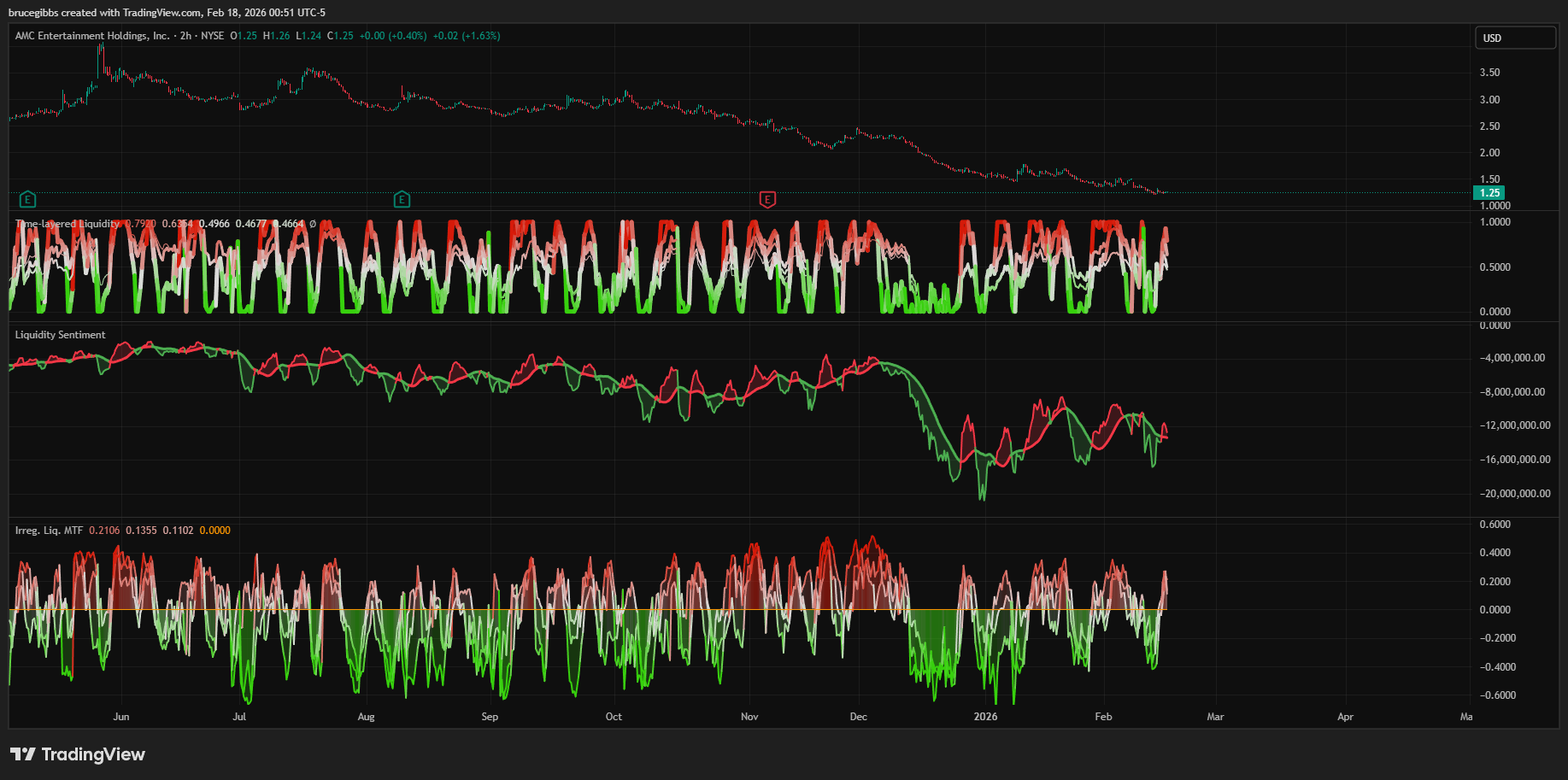Click the Irreg. Liq. MTF indicator label

coord(49,531)
